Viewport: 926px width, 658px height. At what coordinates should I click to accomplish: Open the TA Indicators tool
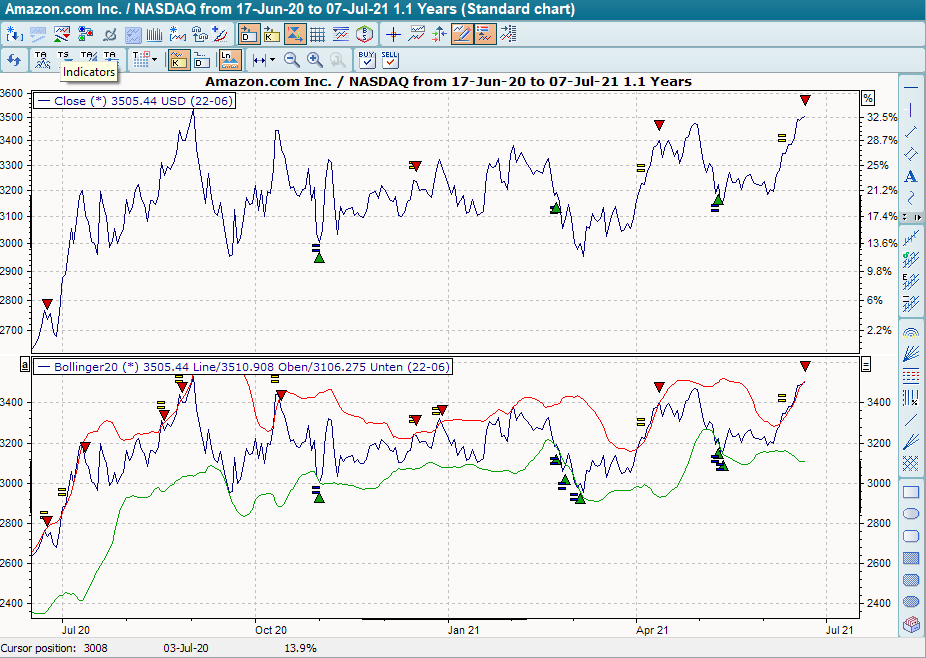[41, 58]
